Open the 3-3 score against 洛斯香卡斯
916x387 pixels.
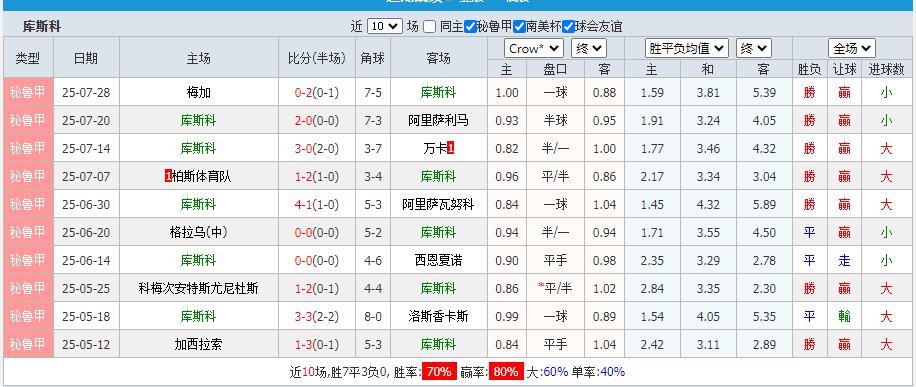pos(304,317)
